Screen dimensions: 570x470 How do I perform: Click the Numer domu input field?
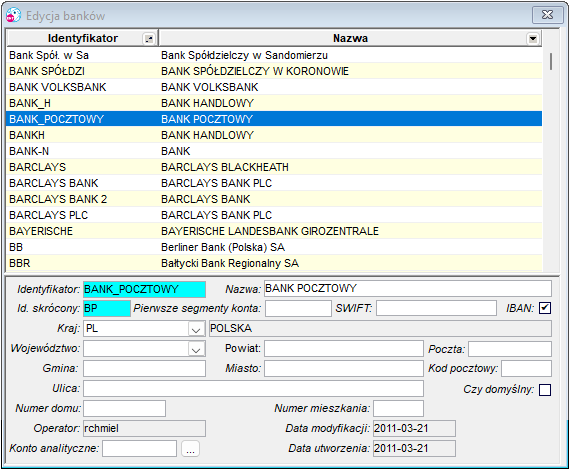(124, 409)
